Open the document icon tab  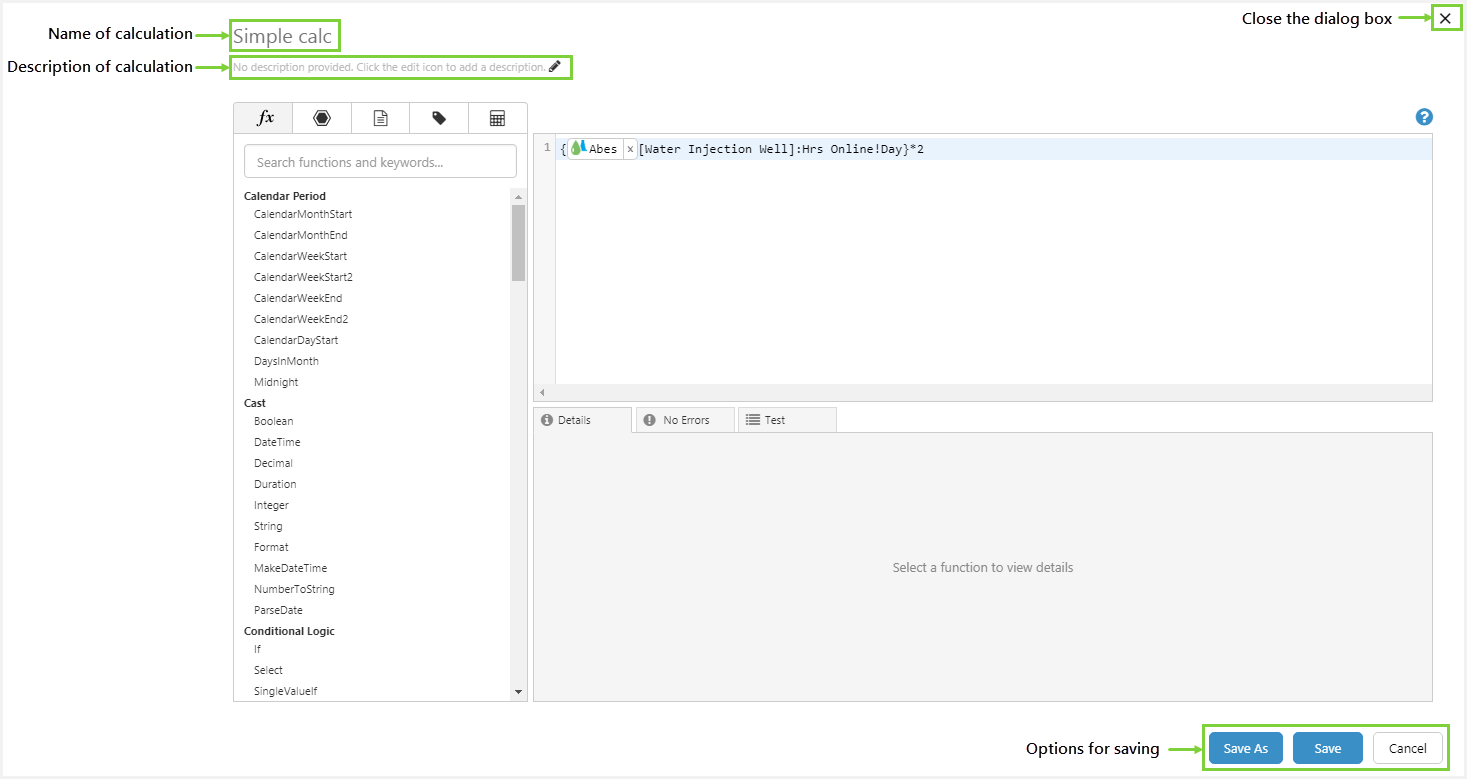tap(380, 118)
